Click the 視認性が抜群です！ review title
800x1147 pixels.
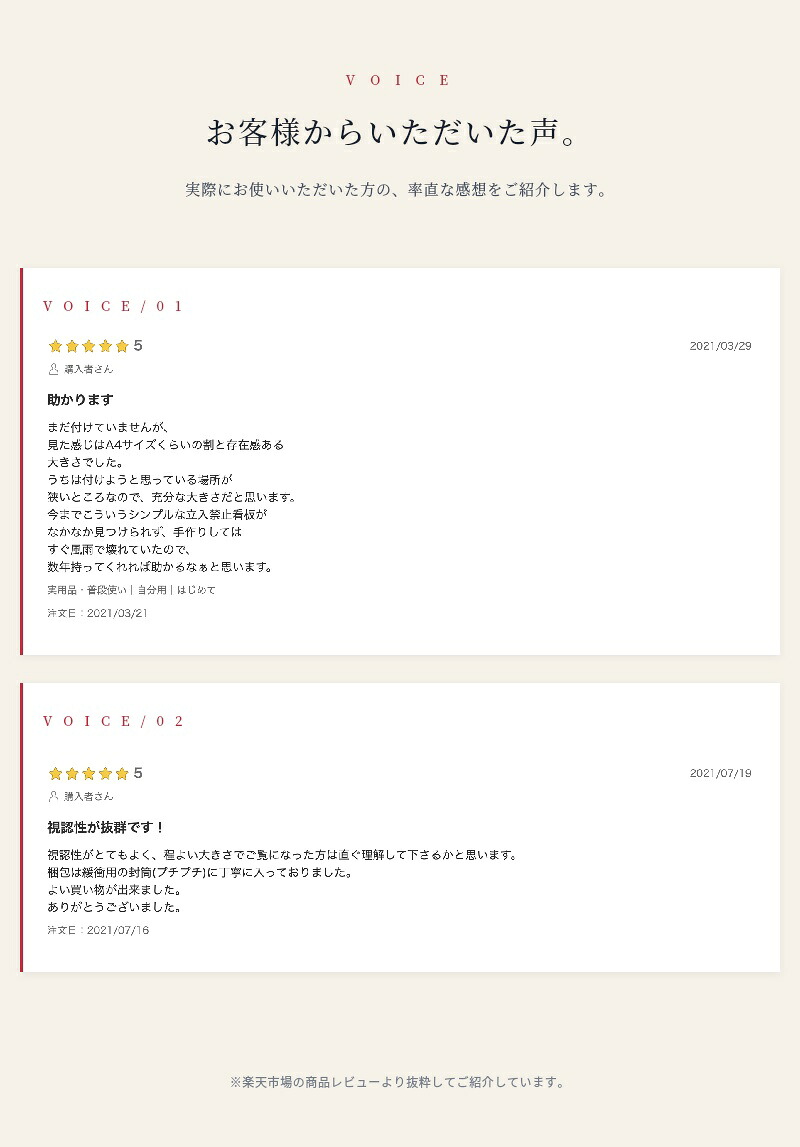(x=106, y=827)
